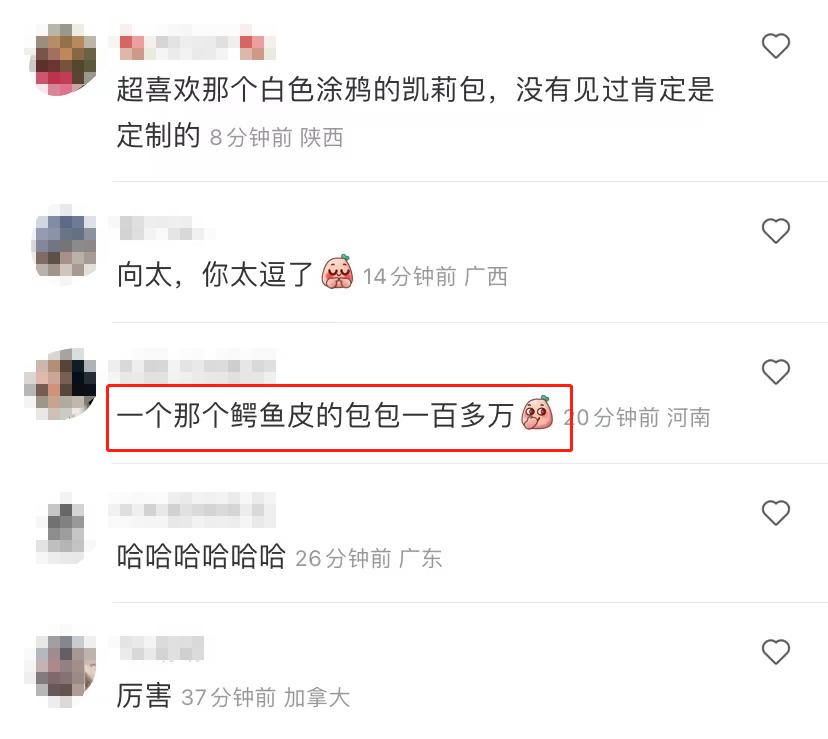Like the '向太,你太逗了' comment

click(775, 231)
